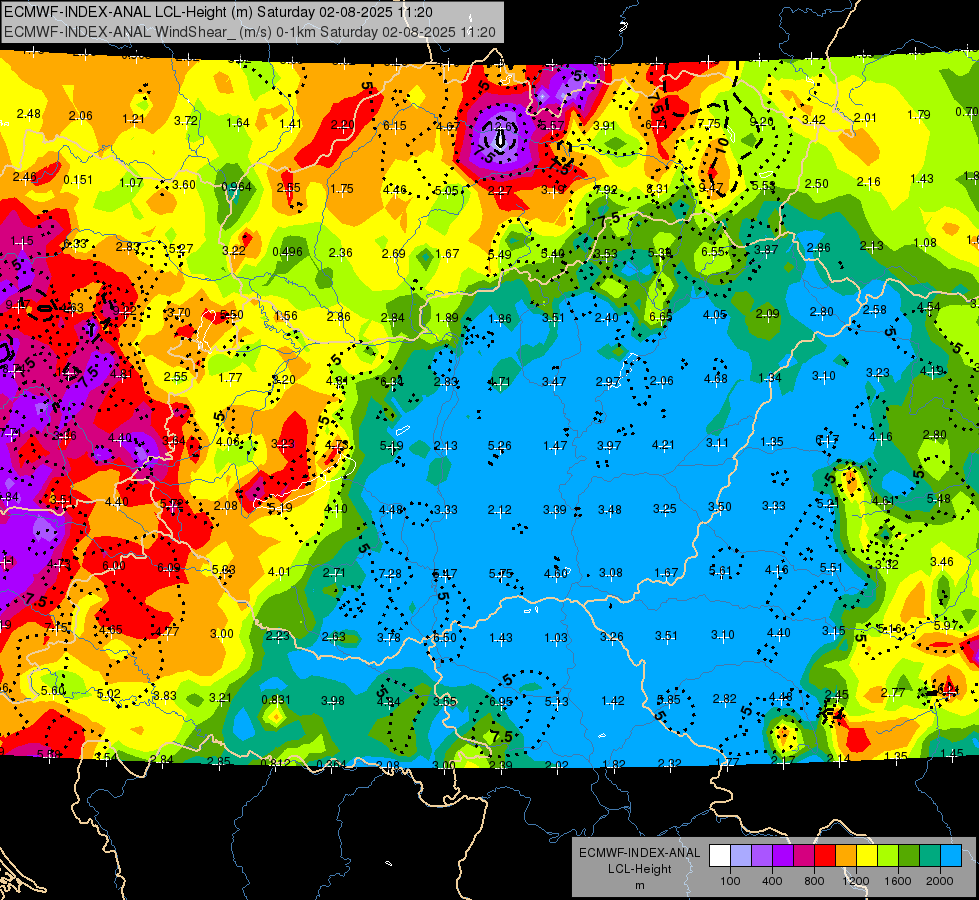Click the wind shear value 5.60
The width and height of the screenshot is (979, 900).
(53, 690)
